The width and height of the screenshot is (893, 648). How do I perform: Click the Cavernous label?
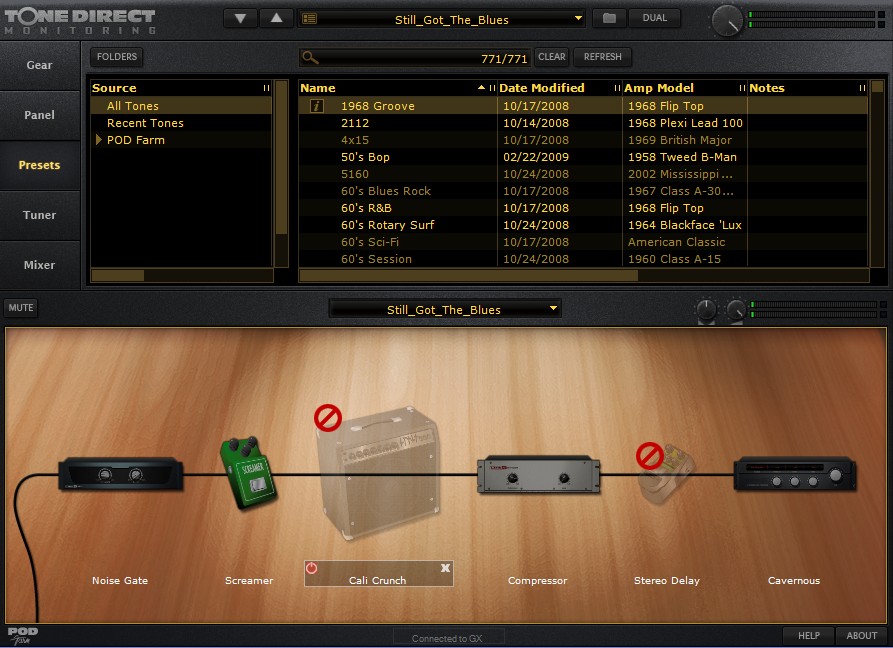(794, 580)
